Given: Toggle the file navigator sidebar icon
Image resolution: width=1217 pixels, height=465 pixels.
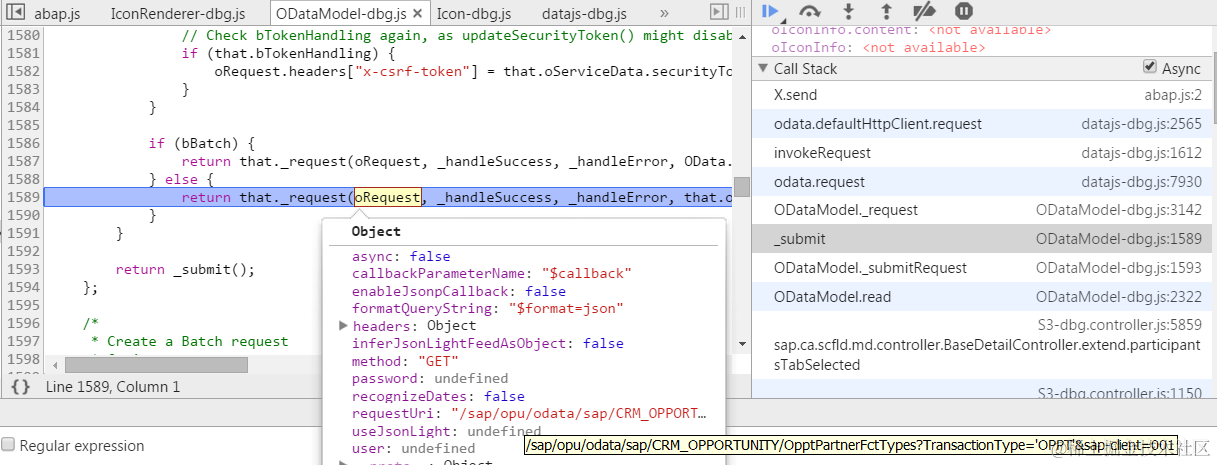Looking at the screenshot, I should pos(15,13).
